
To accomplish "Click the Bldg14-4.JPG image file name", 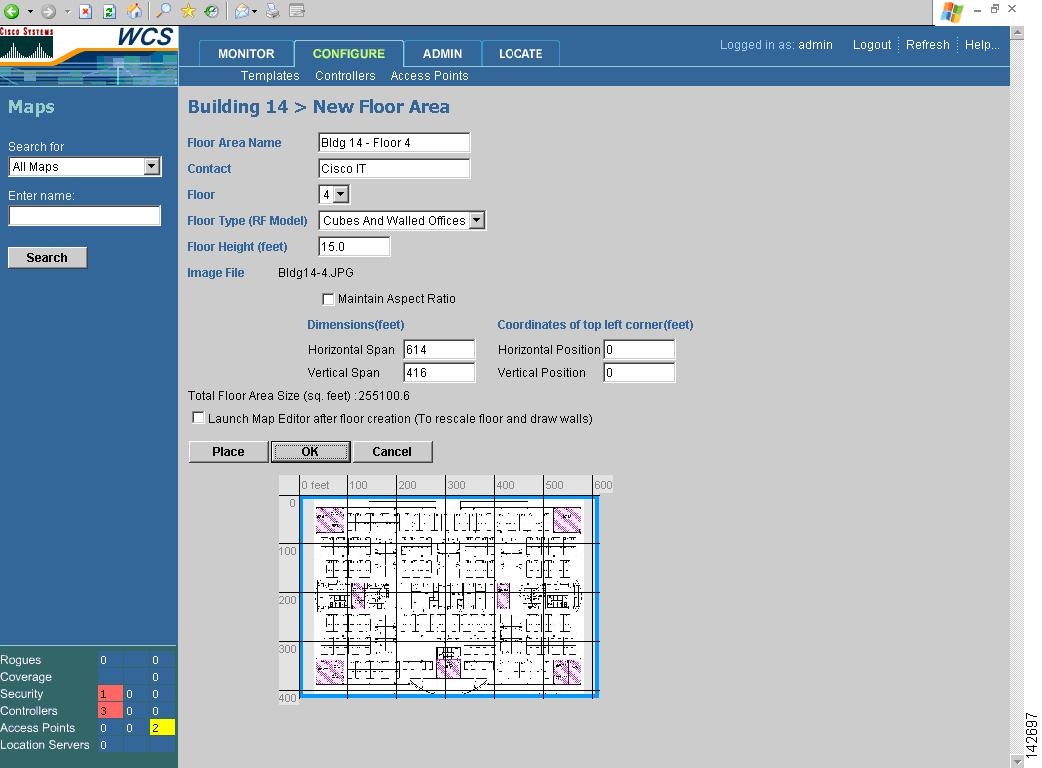I will point(316,273).
